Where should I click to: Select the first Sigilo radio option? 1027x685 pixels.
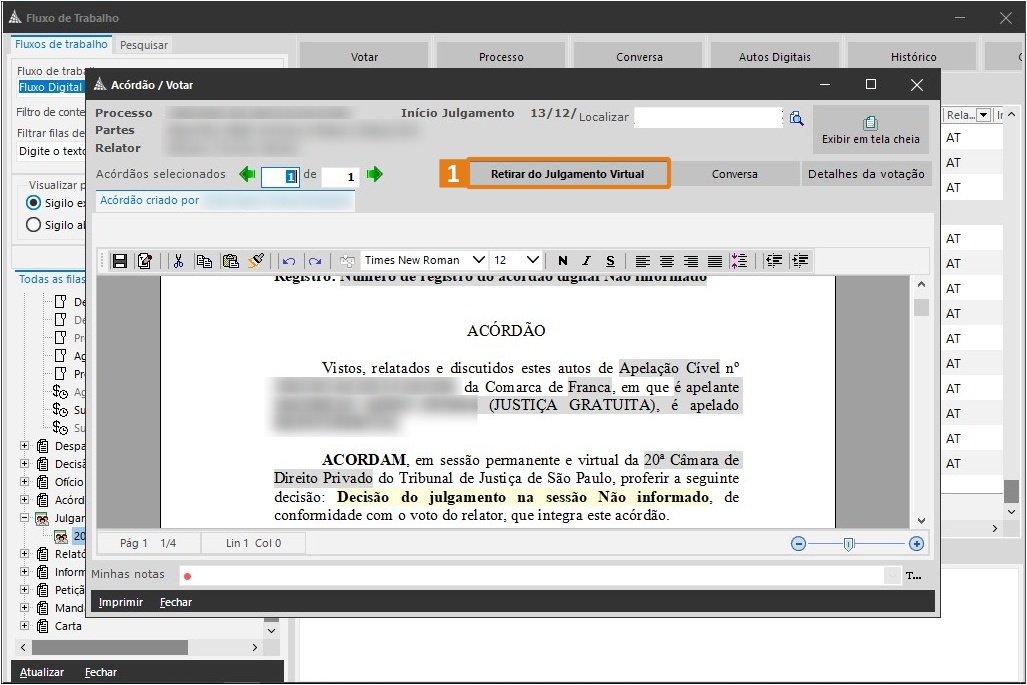33,202
